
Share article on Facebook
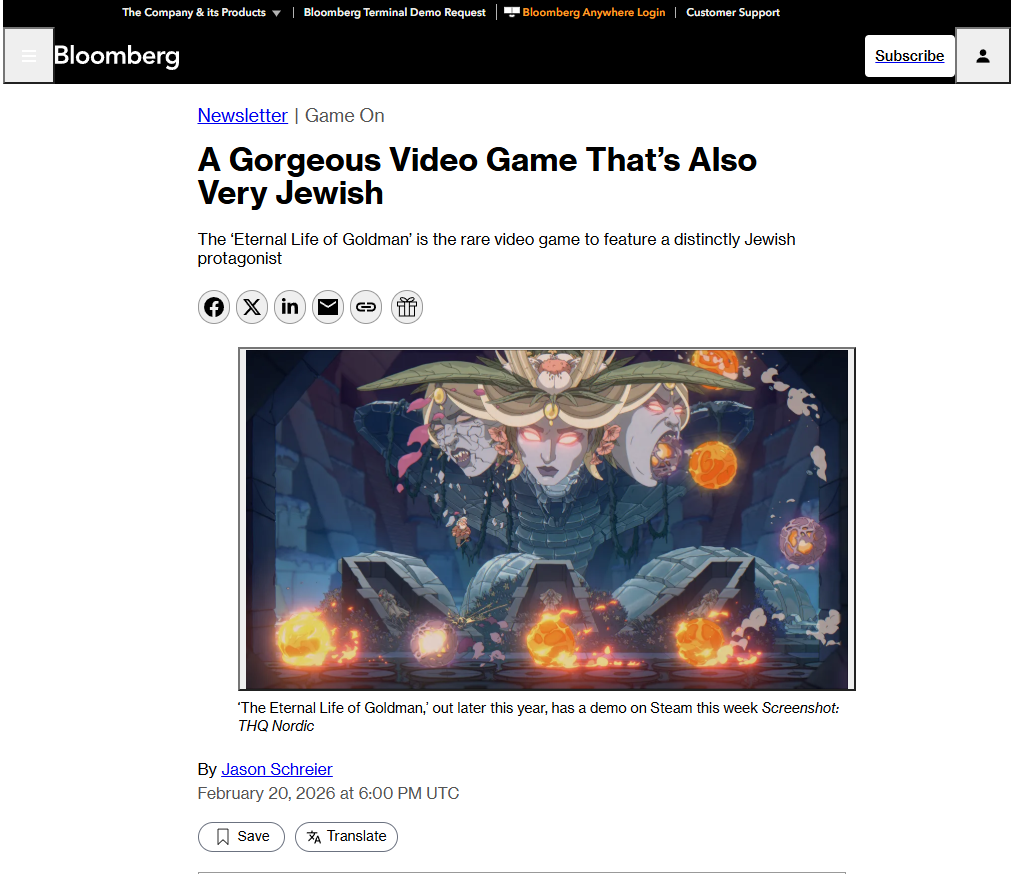pos(214,307)
